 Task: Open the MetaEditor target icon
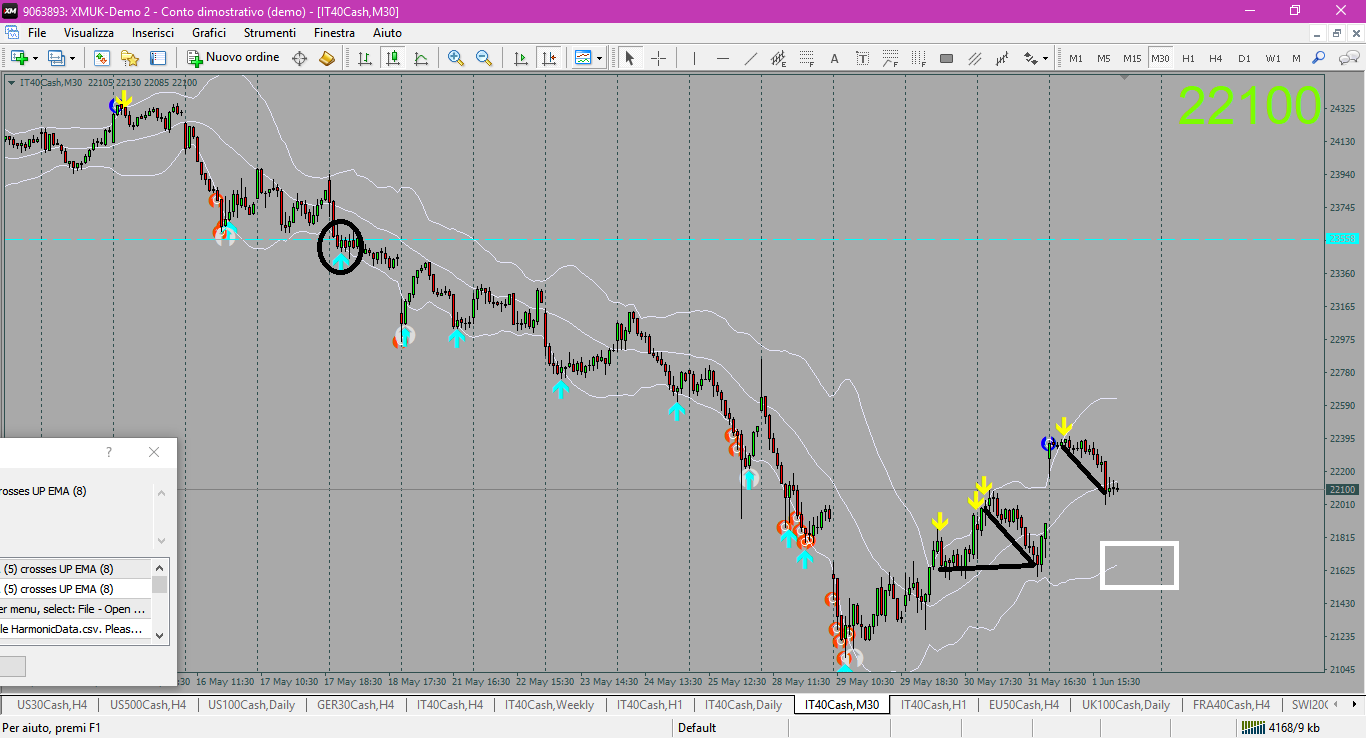tap(299, 58)
